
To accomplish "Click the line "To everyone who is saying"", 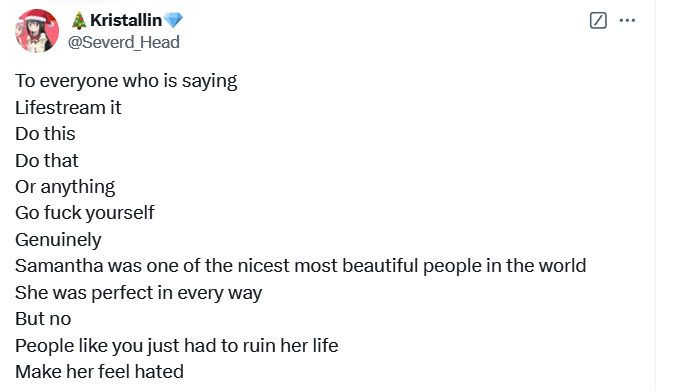I will point(126,81).
